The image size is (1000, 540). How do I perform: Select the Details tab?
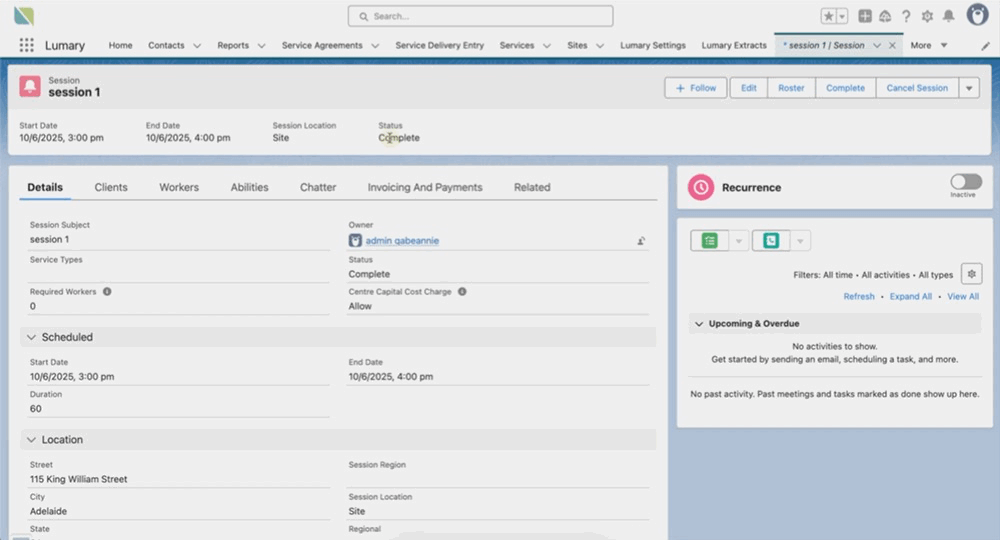[45, 187]
